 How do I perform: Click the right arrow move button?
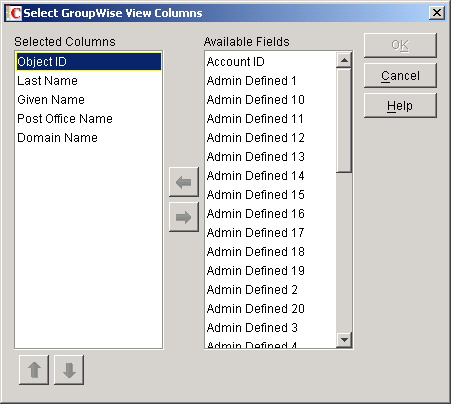point(184,217)
